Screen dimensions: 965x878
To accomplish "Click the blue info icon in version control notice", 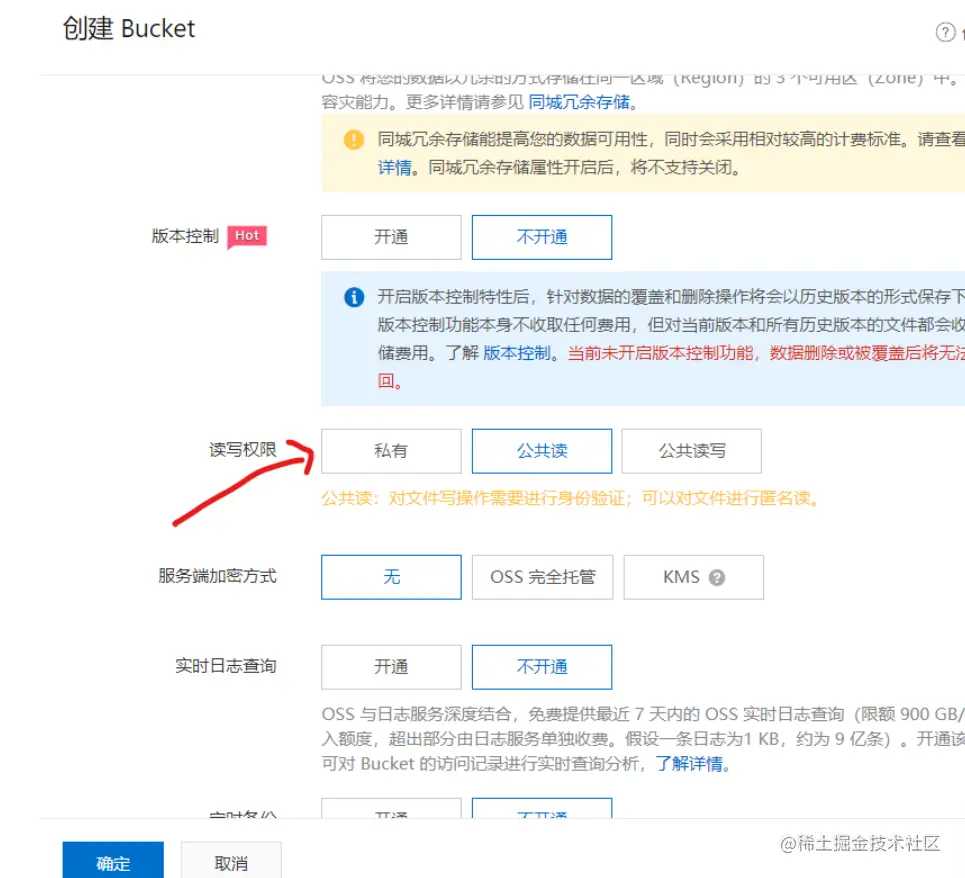I will (354, 297).
